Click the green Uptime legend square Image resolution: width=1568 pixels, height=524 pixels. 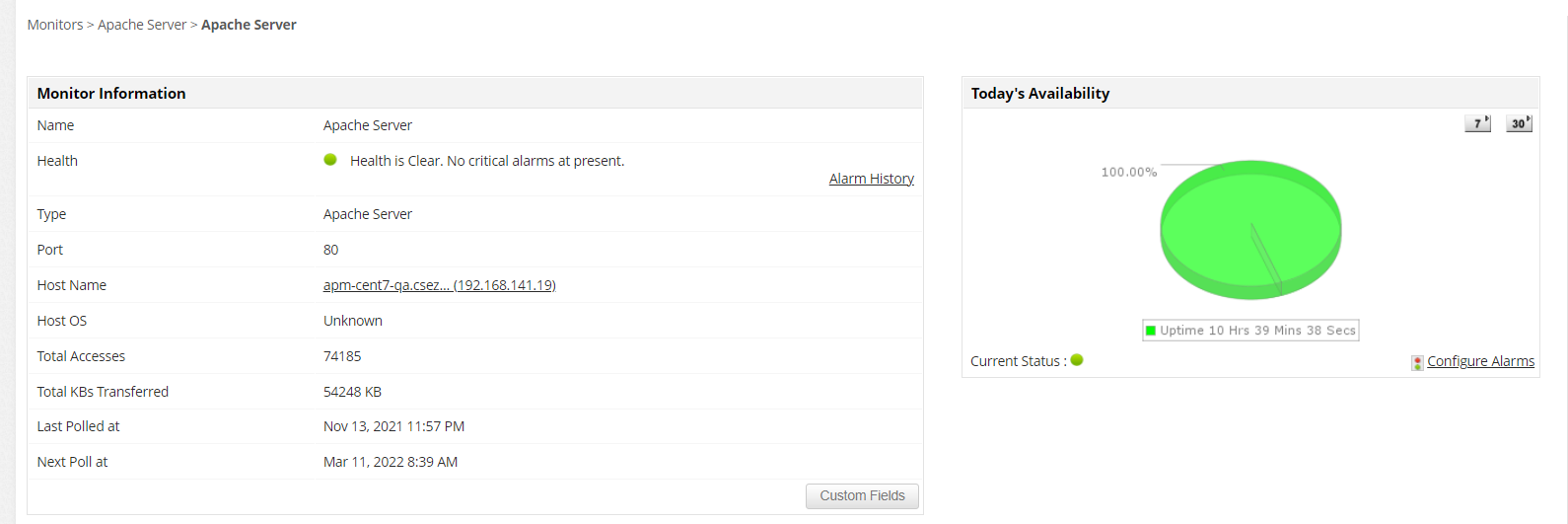[x=1151, y=331]
